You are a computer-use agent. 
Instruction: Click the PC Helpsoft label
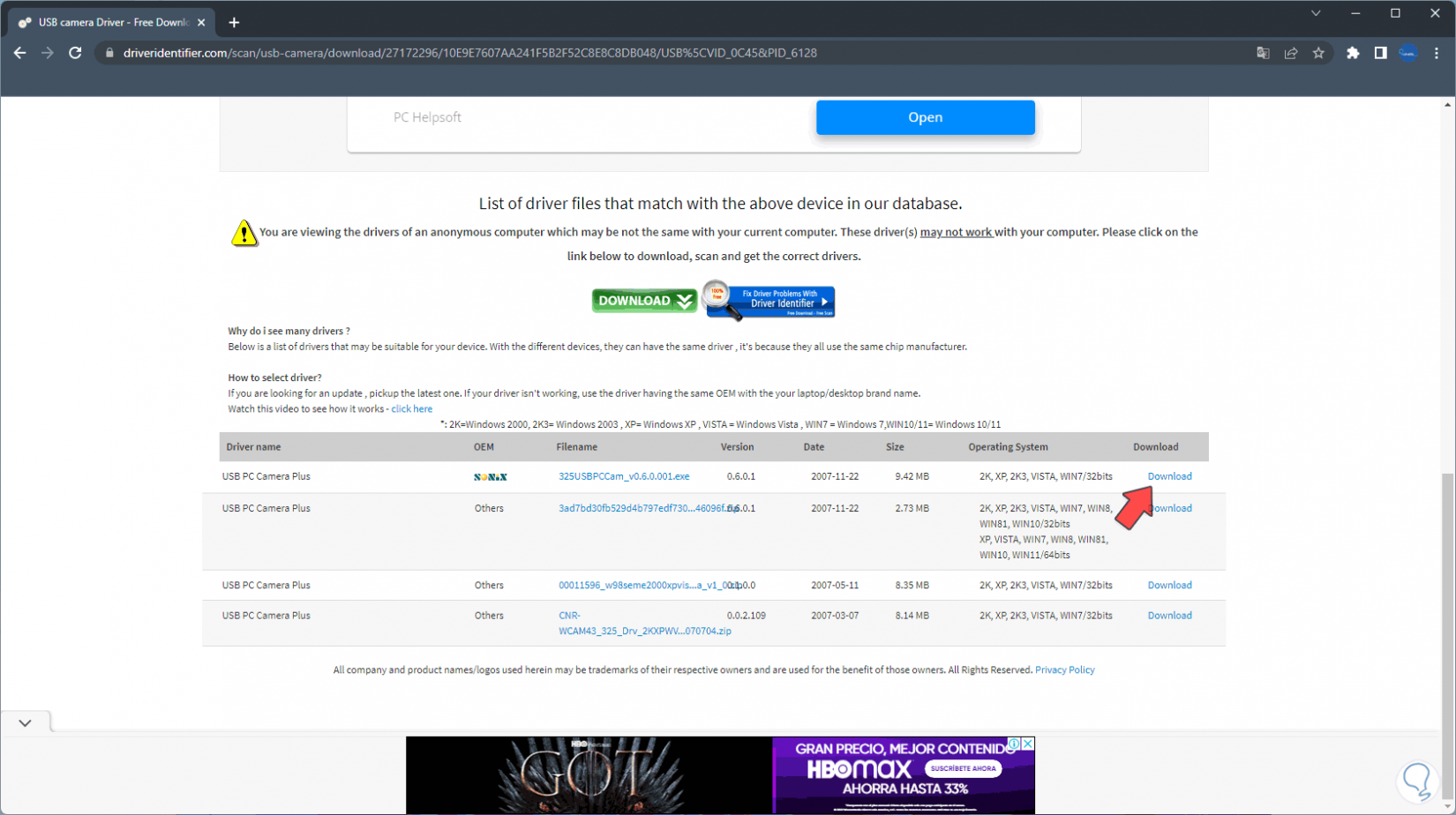[x=427, y=117]
